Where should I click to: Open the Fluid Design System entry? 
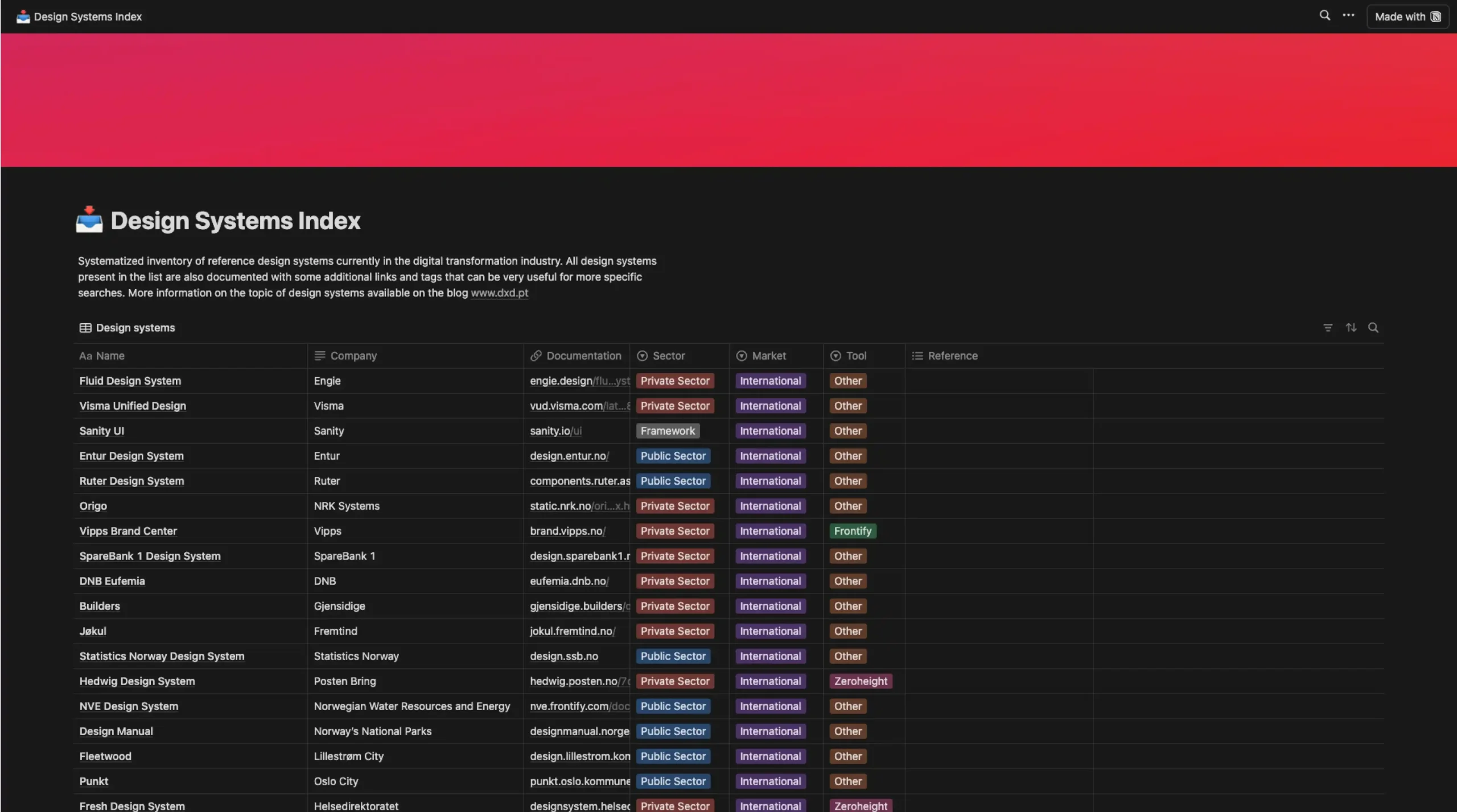pos(130,381)
